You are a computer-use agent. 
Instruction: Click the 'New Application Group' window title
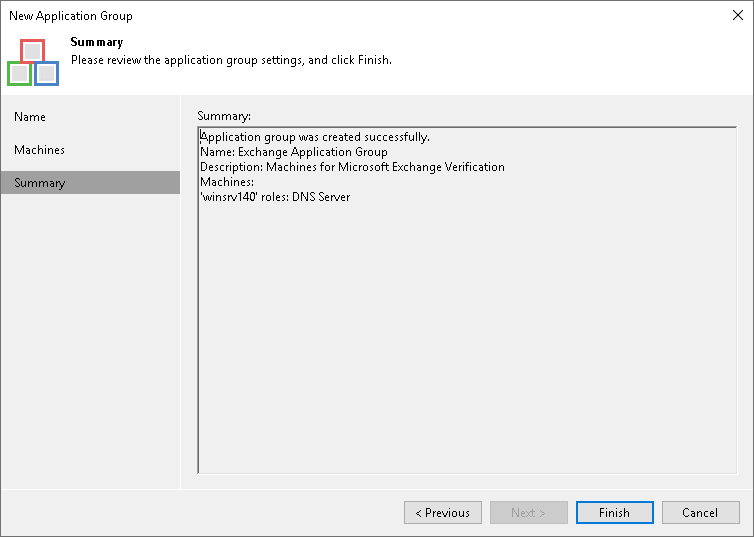point(71,16)
